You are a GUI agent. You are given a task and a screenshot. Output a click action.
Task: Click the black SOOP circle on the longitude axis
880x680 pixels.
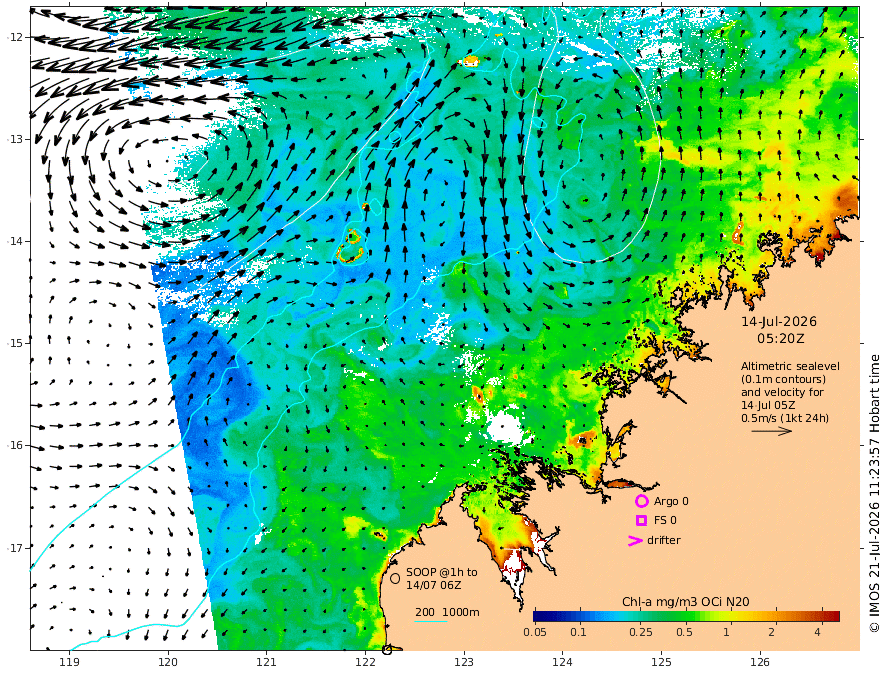point(387,650)
